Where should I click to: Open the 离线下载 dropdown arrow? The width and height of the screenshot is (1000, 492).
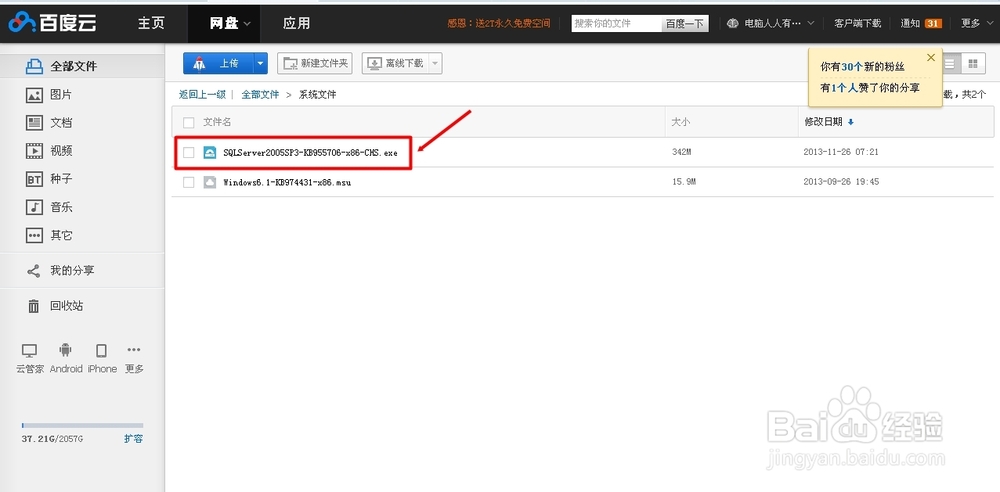[x=434, y=63]
